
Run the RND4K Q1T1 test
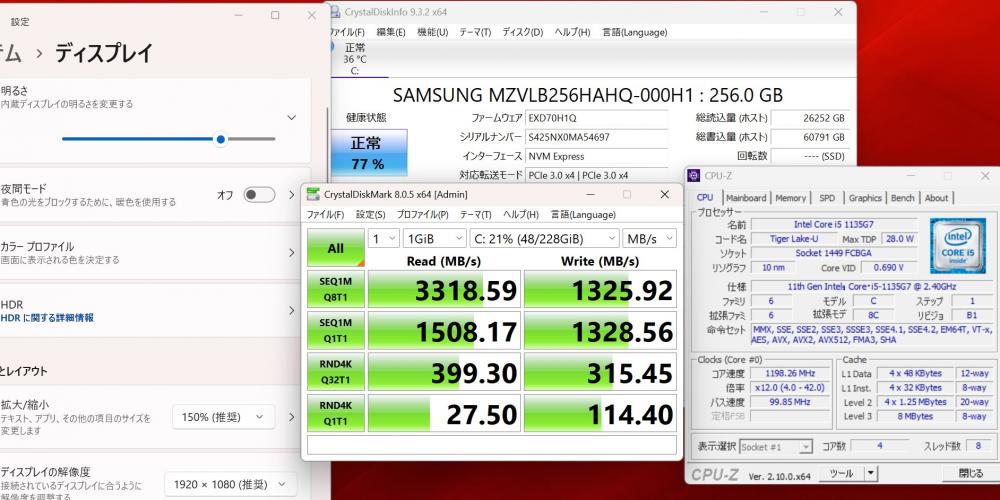(x=335, y=413)
